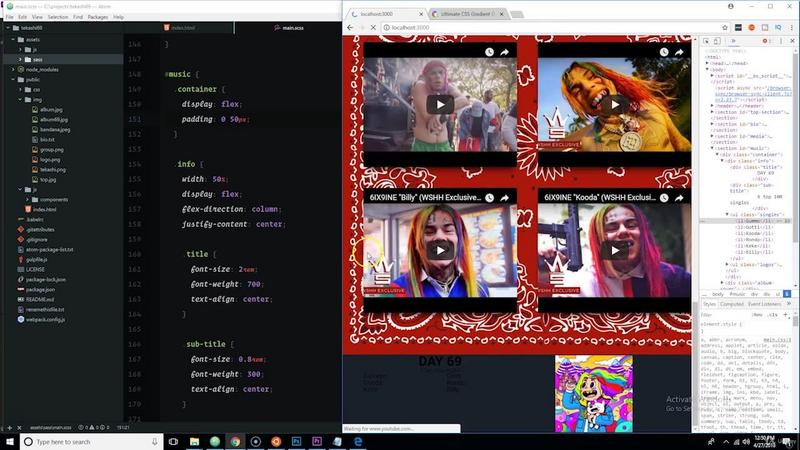Close the localhost:3000 Chrome tab
This screenshot has width=800, height=450.
click(421, 14)
